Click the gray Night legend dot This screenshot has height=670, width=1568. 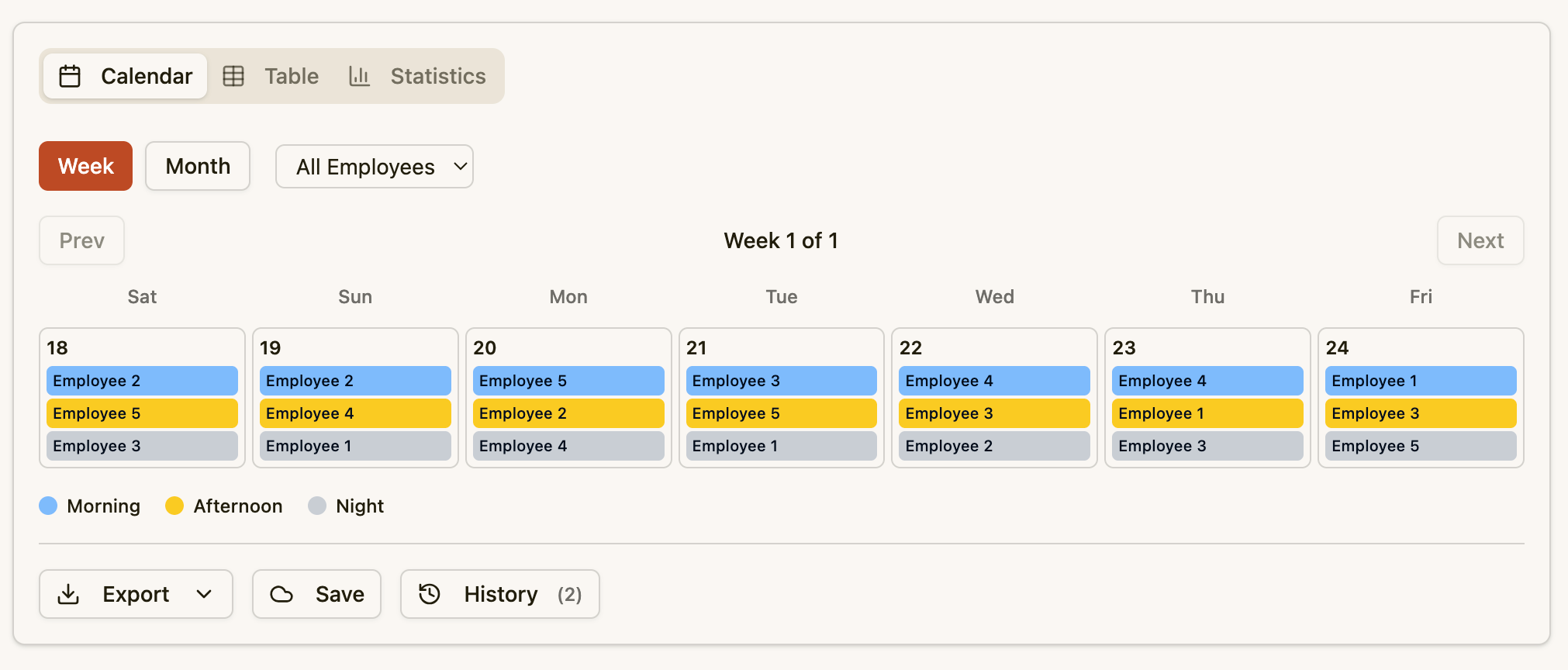pyautogui.click(x=317, y=505)
